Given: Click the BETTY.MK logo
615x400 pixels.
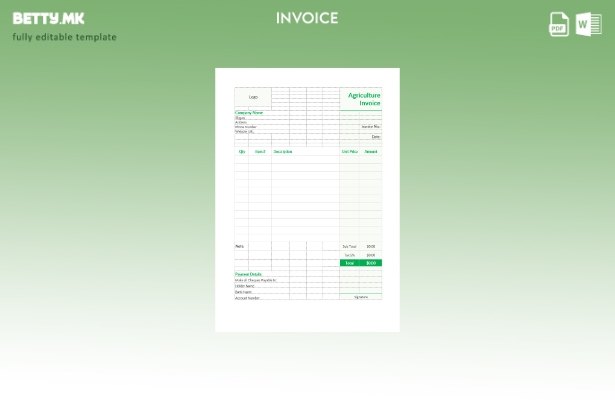Looking at the screenshot, I should (x=49, y=18).
